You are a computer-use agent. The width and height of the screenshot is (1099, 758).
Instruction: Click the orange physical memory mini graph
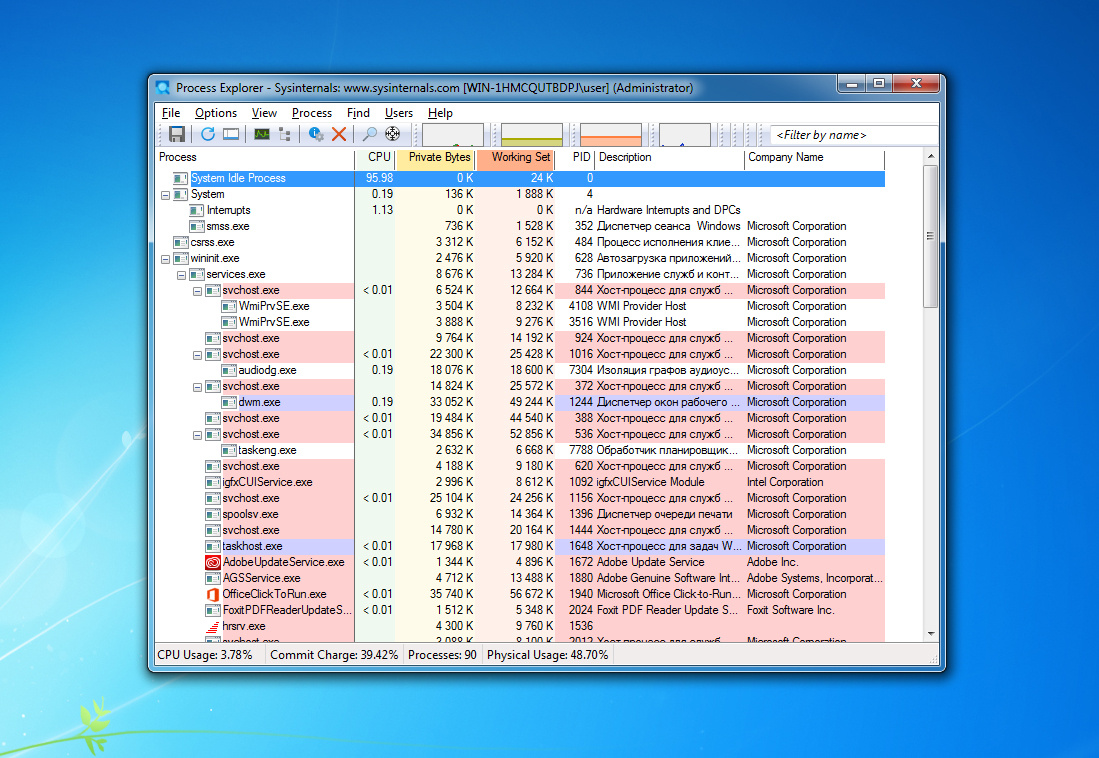coord(610,135)
